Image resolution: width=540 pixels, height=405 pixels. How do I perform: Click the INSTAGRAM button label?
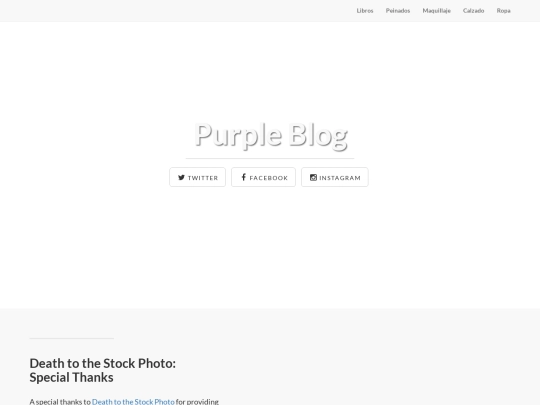[340, 178]
